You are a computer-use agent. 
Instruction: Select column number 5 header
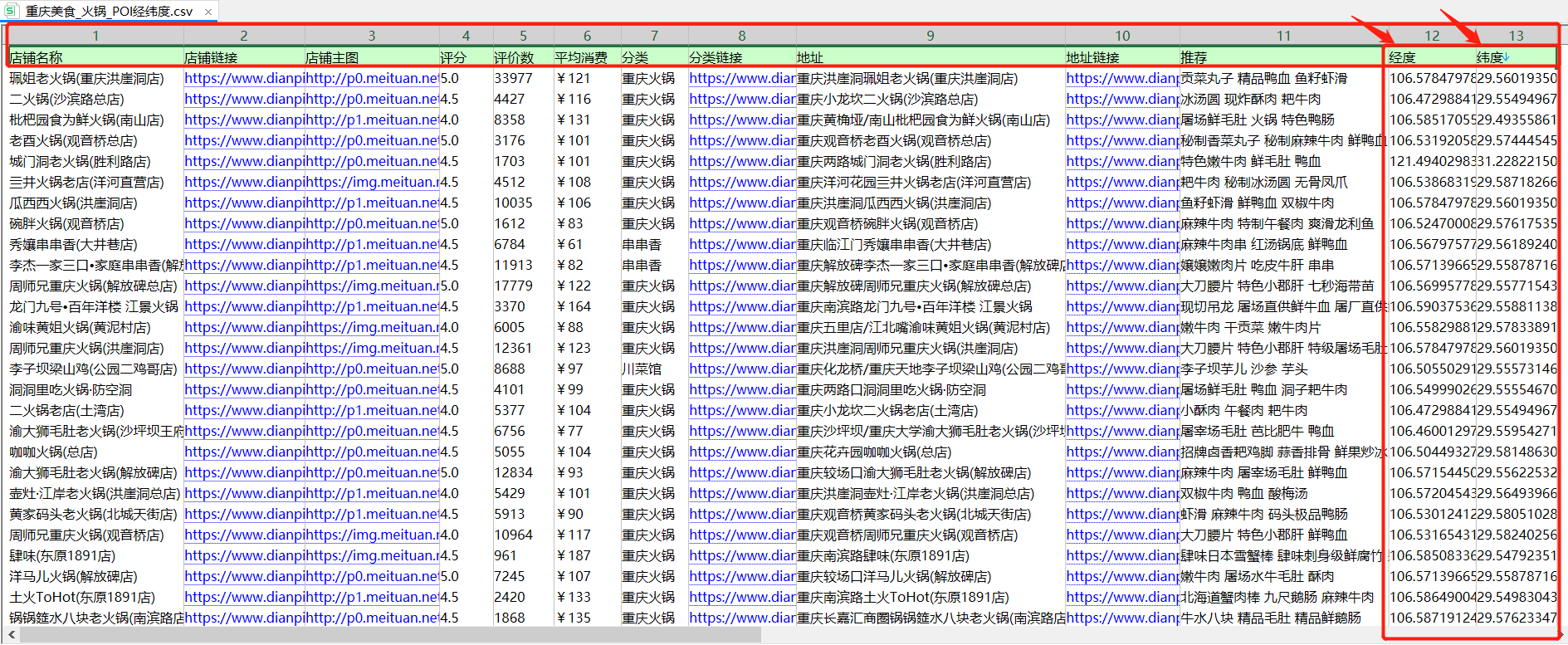(523, 36)
